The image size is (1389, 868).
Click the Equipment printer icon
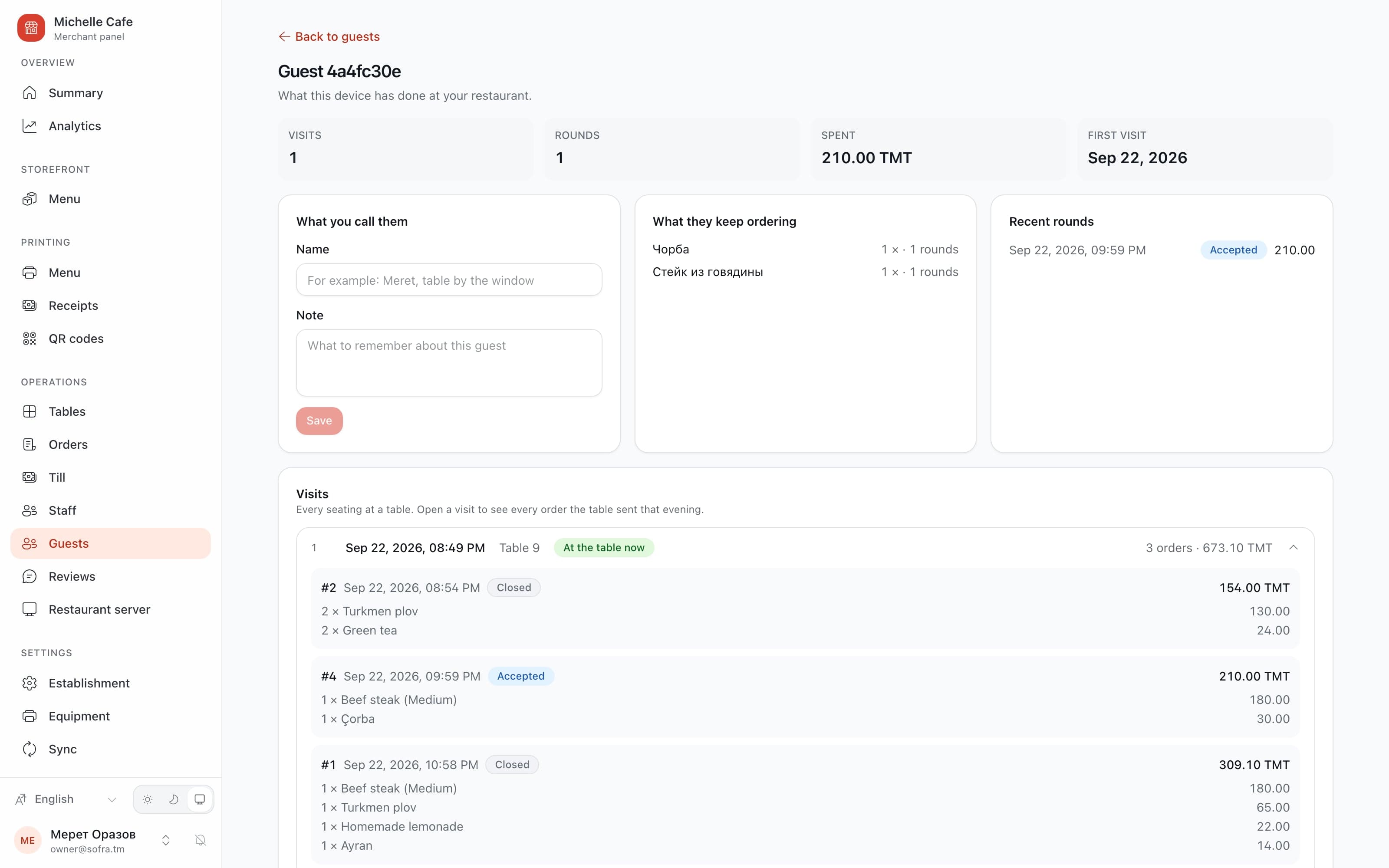coord(29,716)
